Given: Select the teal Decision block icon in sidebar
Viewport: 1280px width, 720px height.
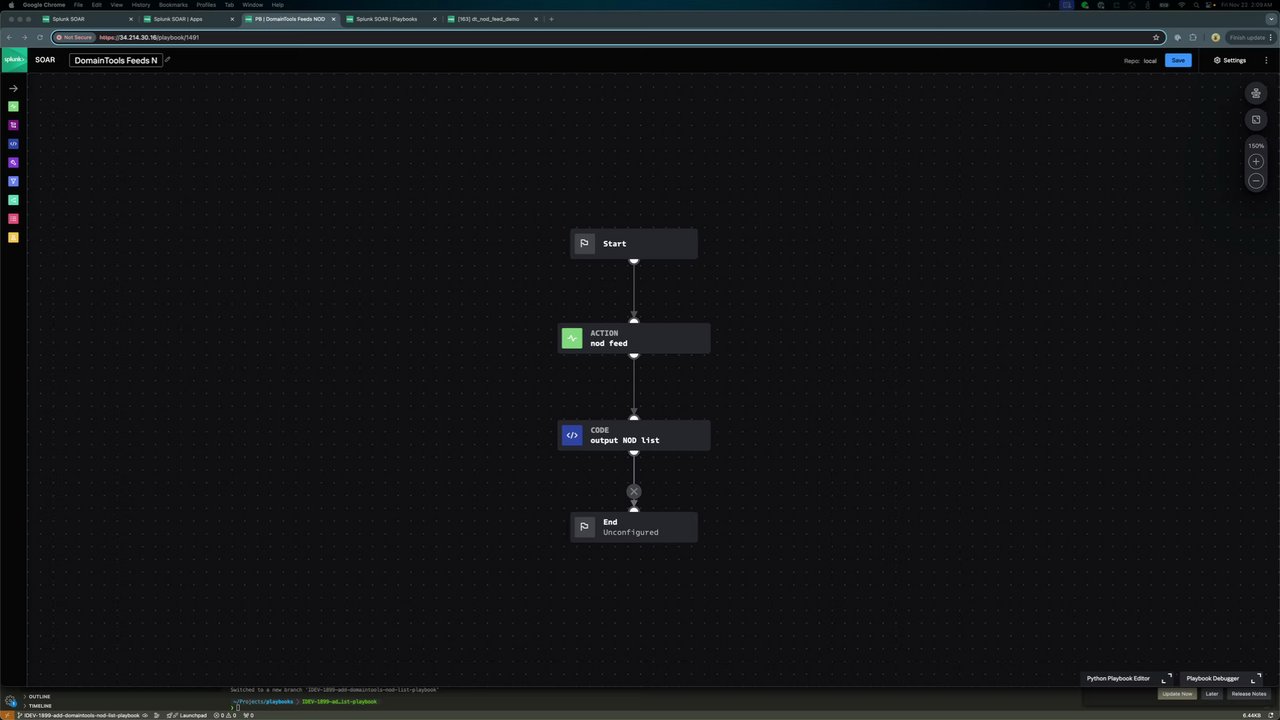Looking at the screenshot, I should click(13, 200).
